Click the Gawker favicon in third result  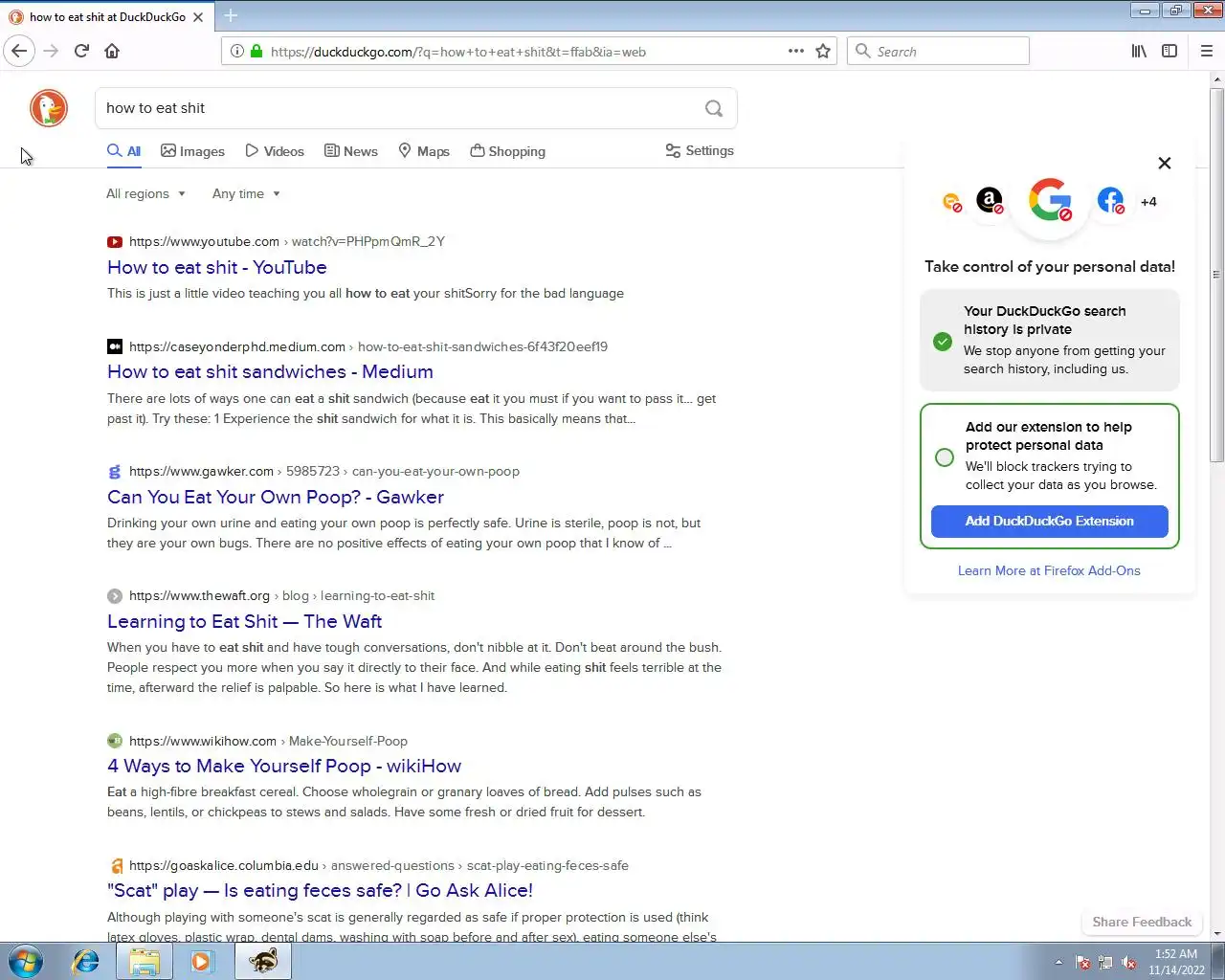click(115, 471)
